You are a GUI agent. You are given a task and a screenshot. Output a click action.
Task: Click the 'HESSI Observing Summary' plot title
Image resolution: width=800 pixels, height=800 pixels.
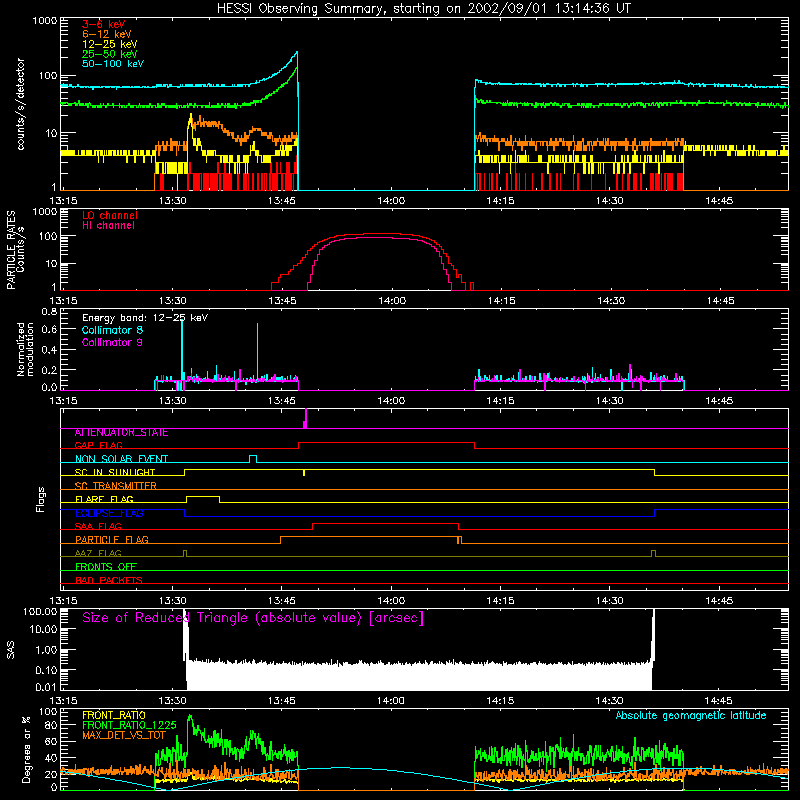tap(424, 9)
